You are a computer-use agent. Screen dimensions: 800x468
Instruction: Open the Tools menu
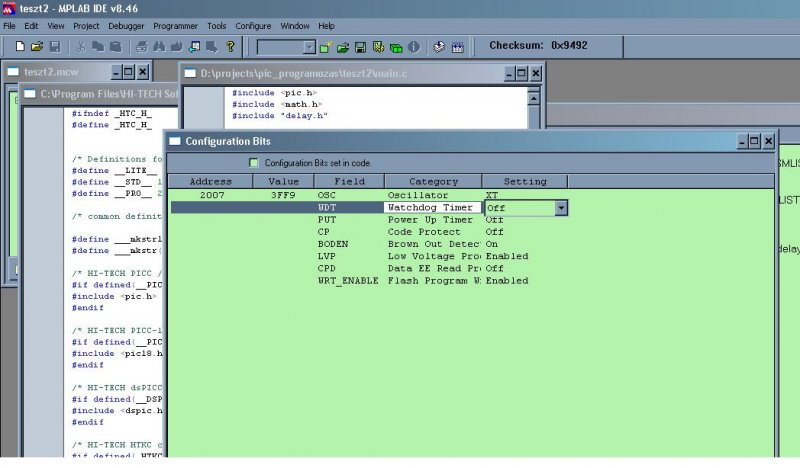click(x=216, y=26)
